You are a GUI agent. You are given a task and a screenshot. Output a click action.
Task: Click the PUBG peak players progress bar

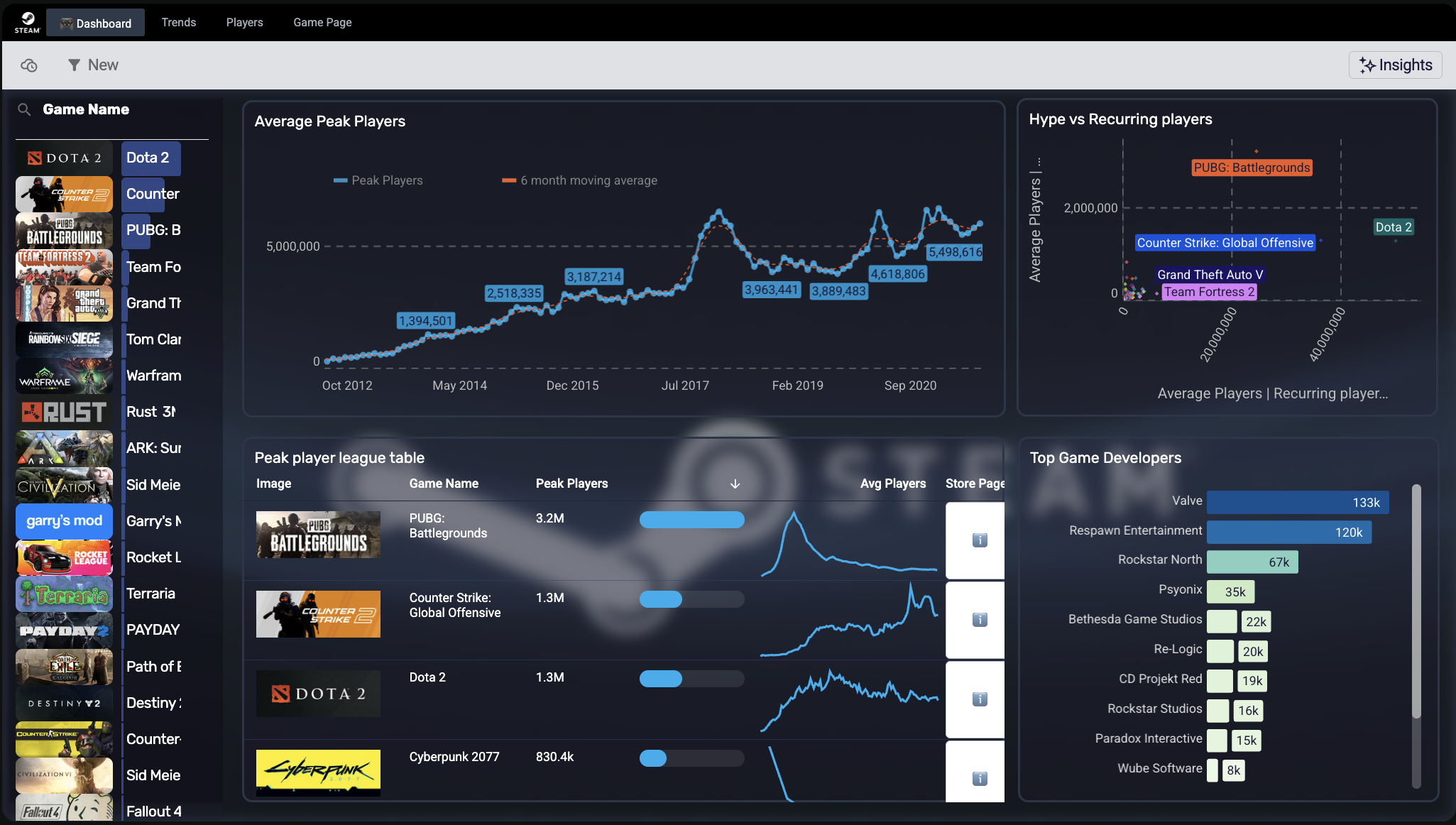click(x=692, y=520)
